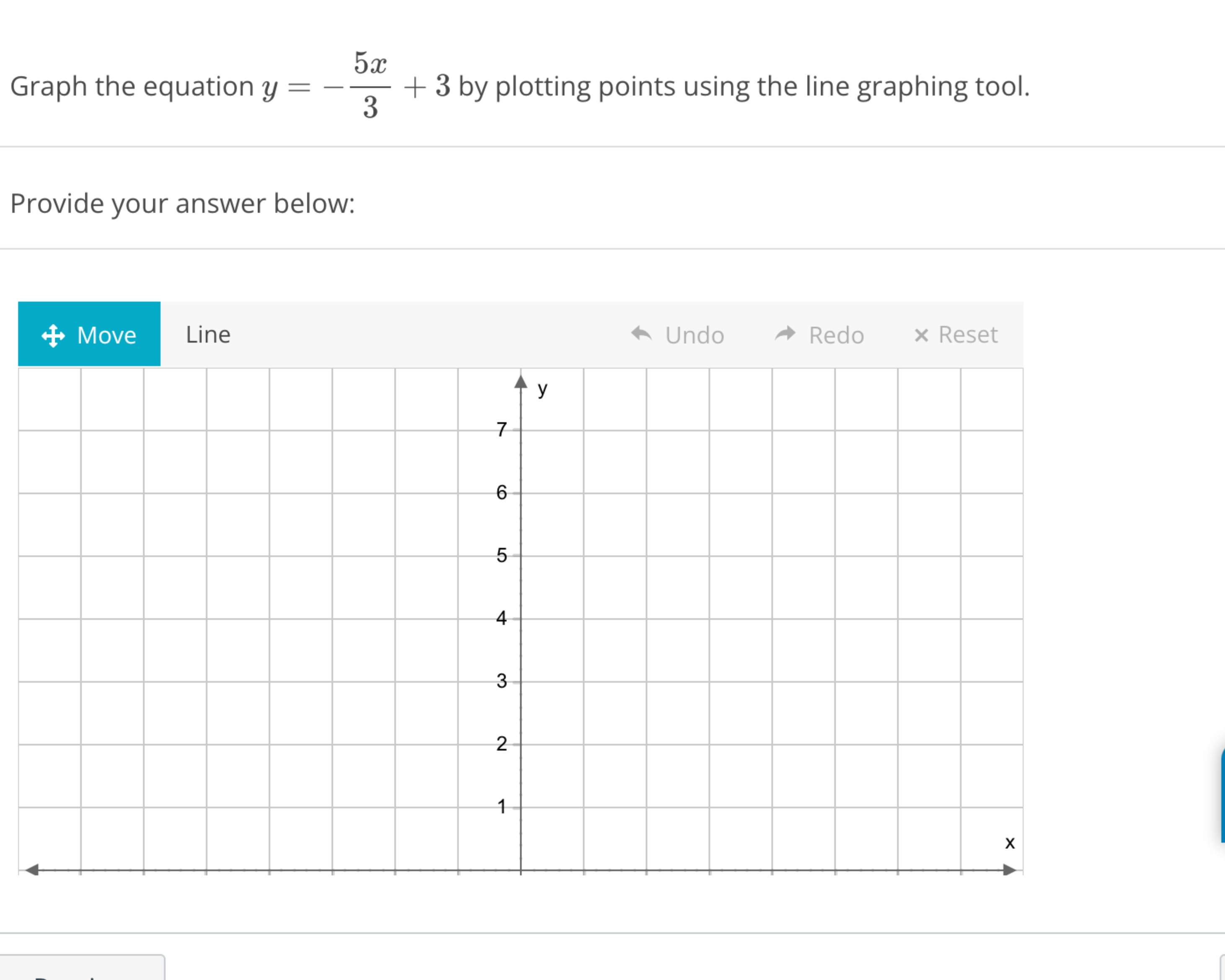The width and height of the screenshot is (1225, 980).
Task: Select the Move tool crosshair icon
Action: coord(54,335)
